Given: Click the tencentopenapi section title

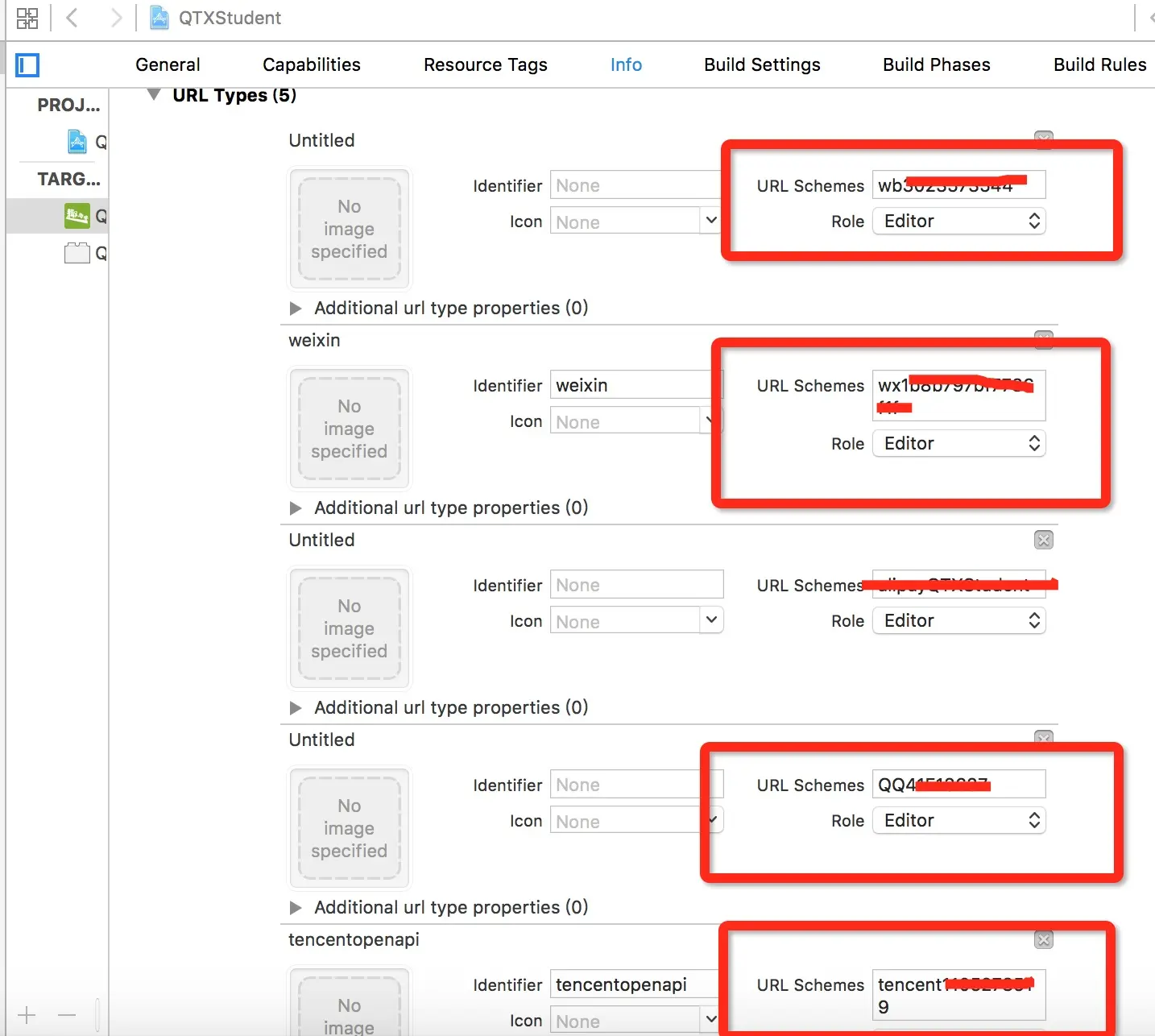Looking at the screenshot, I should (x=354, y=939).
